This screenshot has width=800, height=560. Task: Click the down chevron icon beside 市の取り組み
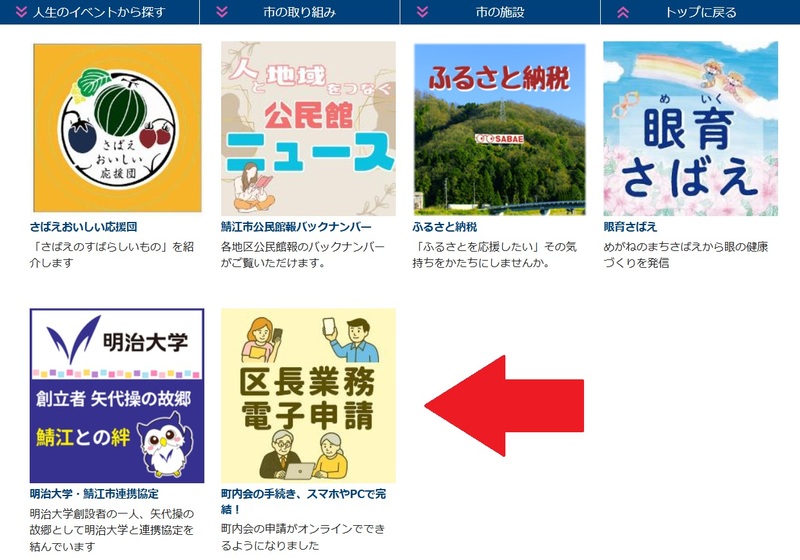pyautogui.click(x=222, y=12)
